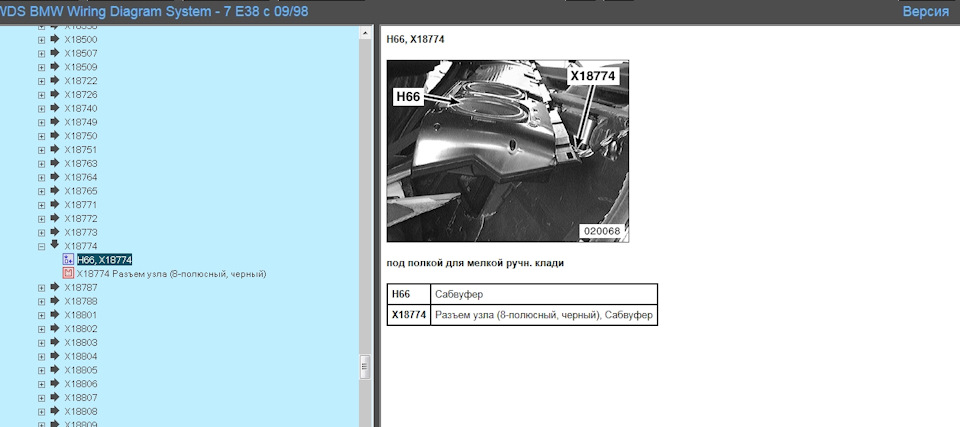Expand the X18507 tree node
The width and height of the screenshot is (960, 427).
42,53
